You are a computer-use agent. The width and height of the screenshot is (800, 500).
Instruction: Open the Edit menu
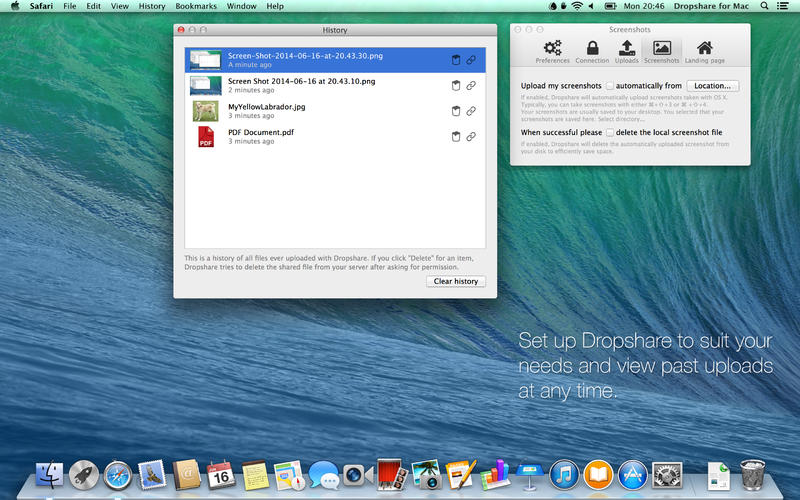93,6
